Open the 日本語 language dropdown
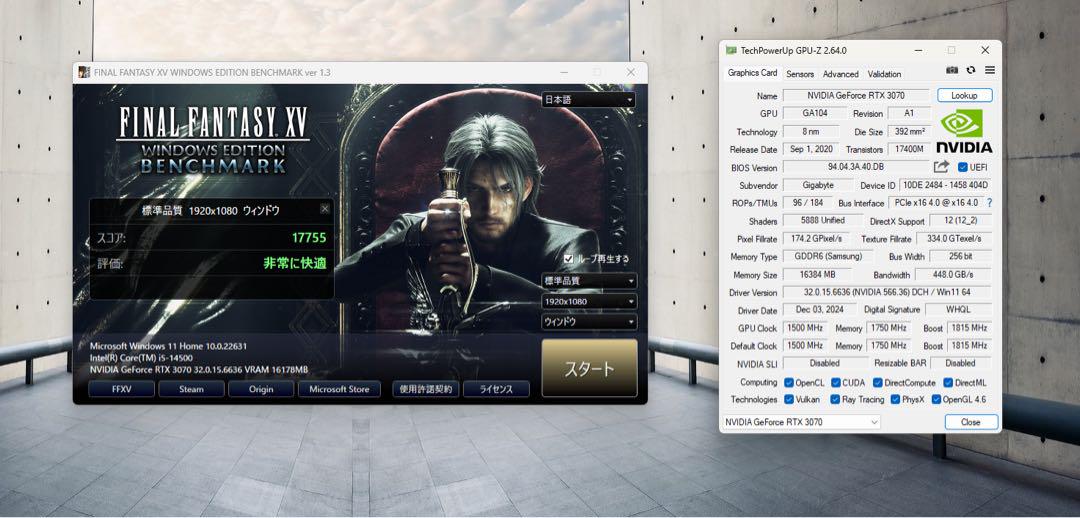Viewport: 1080px width, 518px height. [x=588, y=100]
